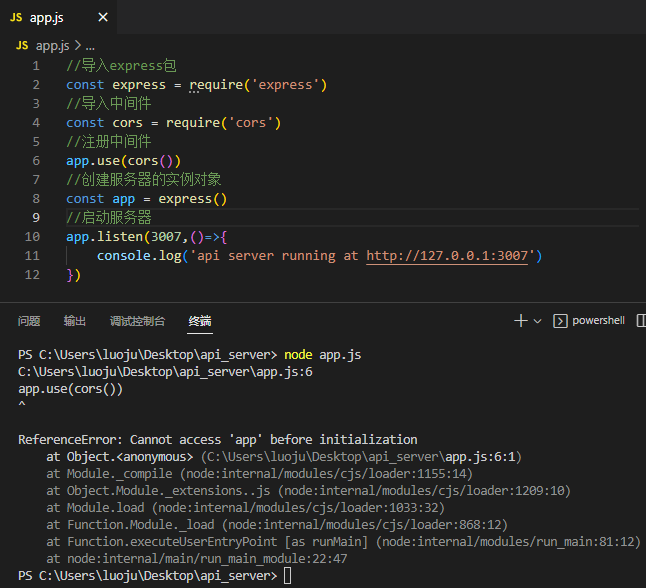The width and height of the screenshot is (646, 588).
Task: Click line number 10 in the gutter
Action: click(32, 237)
